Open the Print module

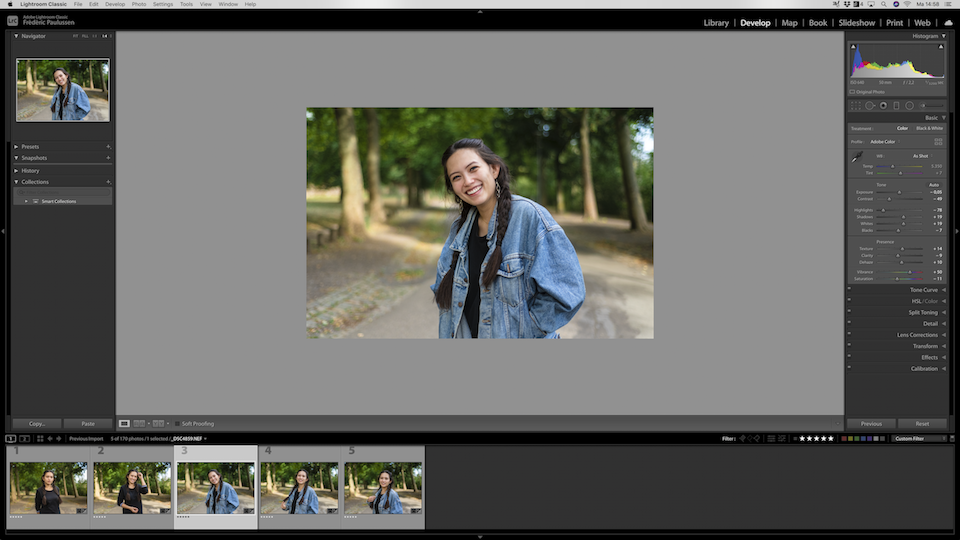click(x=894, y=23)
